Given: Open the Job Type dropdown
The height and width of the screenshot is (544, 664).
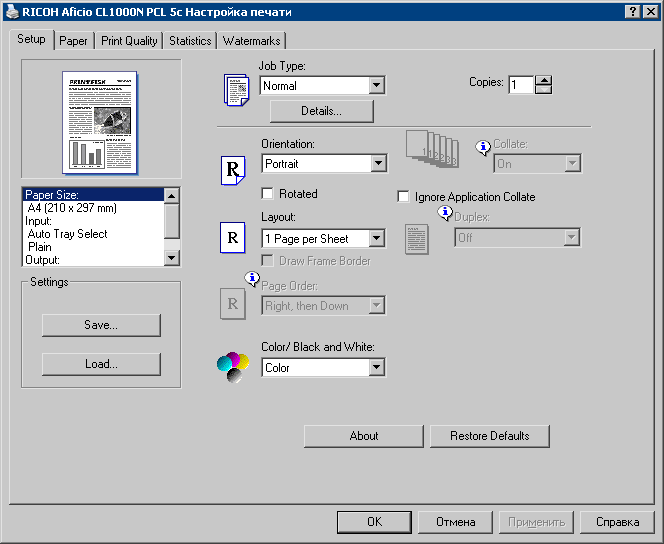Looking at the screenshot, I should pyautogui.click(x=376, y=86).
